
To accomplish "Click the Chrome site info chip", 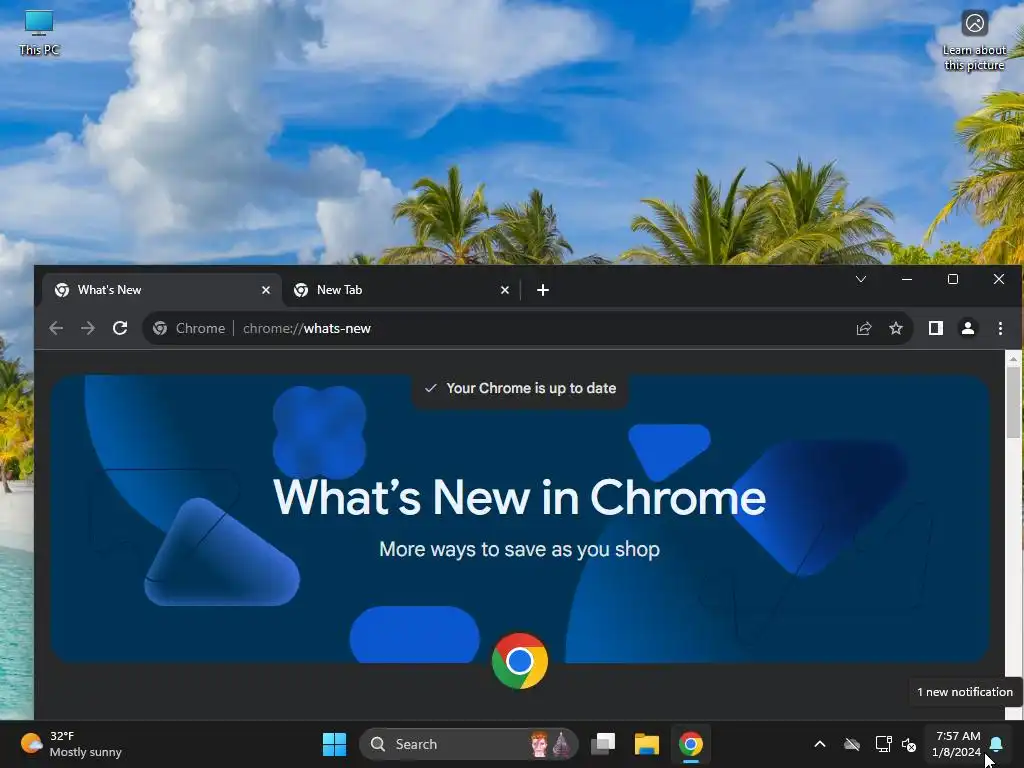I will click(189, 328).
